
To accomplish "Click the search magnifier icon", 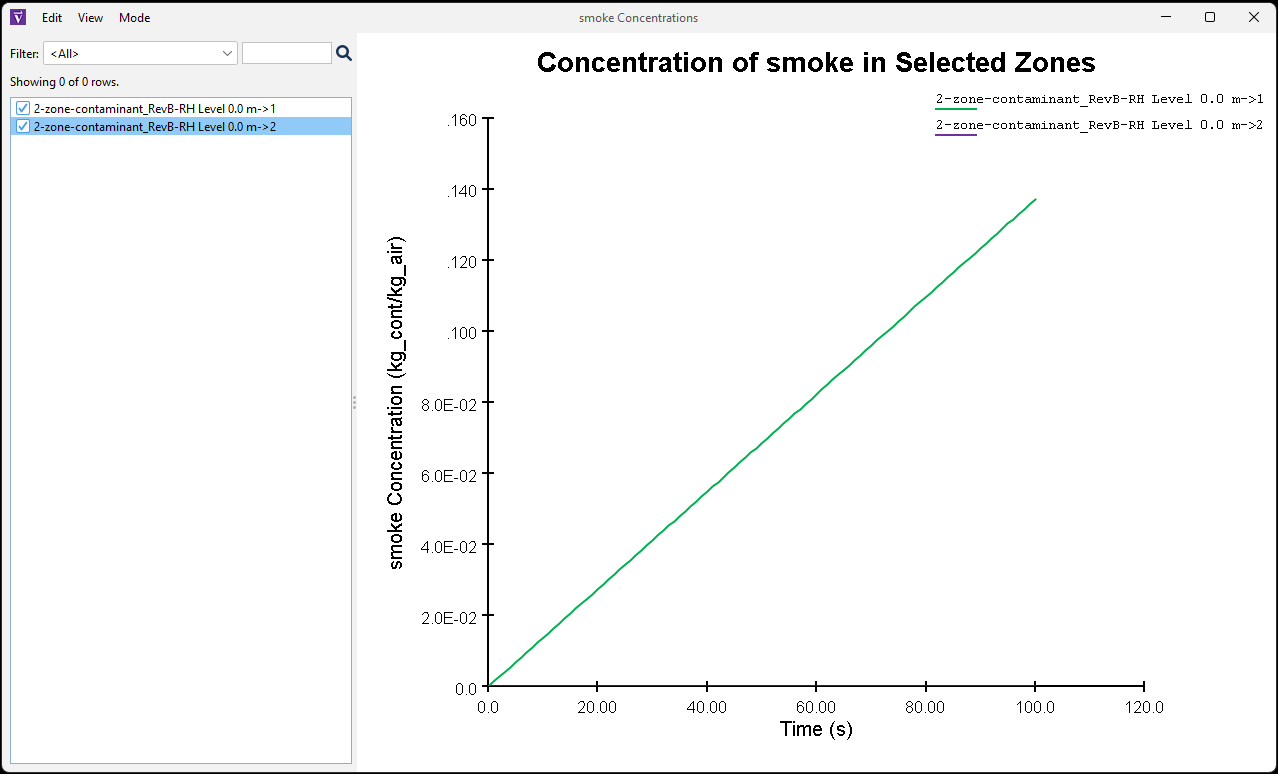I will [x=344, y=52].
